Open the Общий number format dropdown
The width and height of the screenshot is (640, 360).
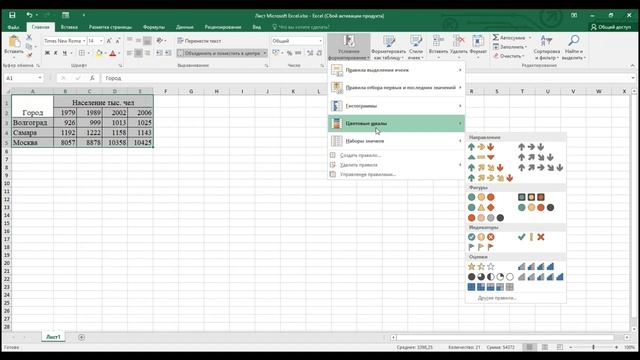coord(320,41)
